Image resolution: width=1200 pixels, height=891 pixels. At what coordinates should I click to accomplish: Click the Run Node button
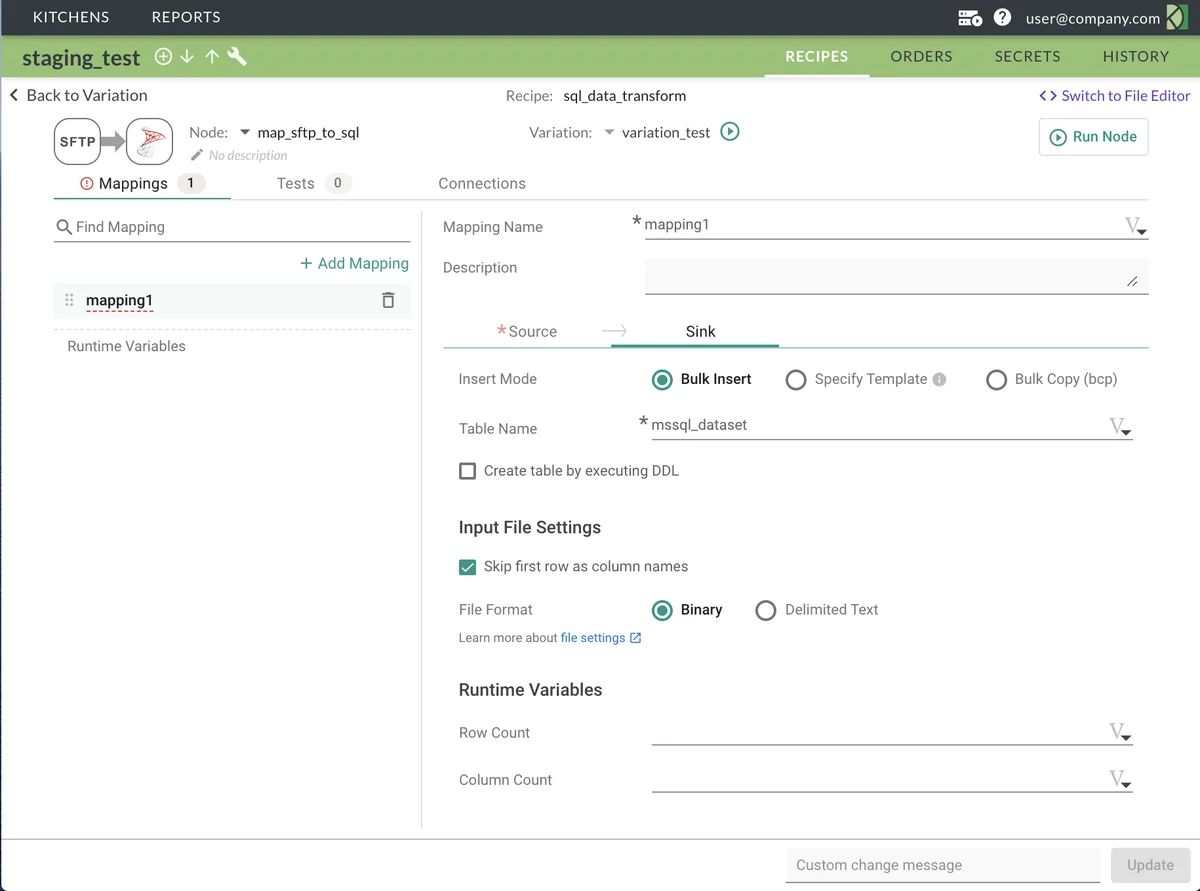click(1093, 137)
